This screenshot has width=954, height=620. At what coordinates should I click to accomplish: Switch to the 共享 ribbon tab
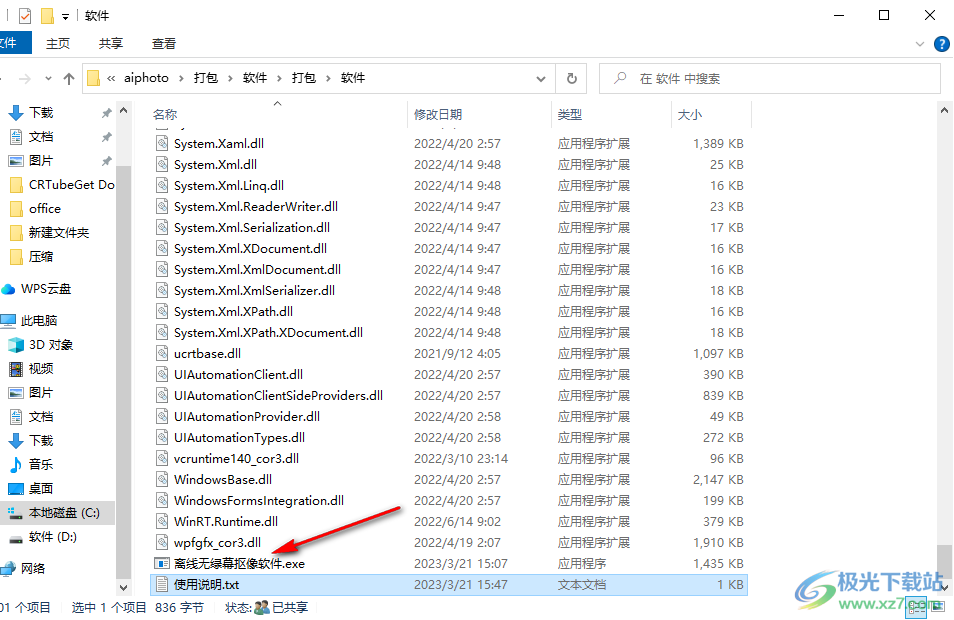[110, 43]
